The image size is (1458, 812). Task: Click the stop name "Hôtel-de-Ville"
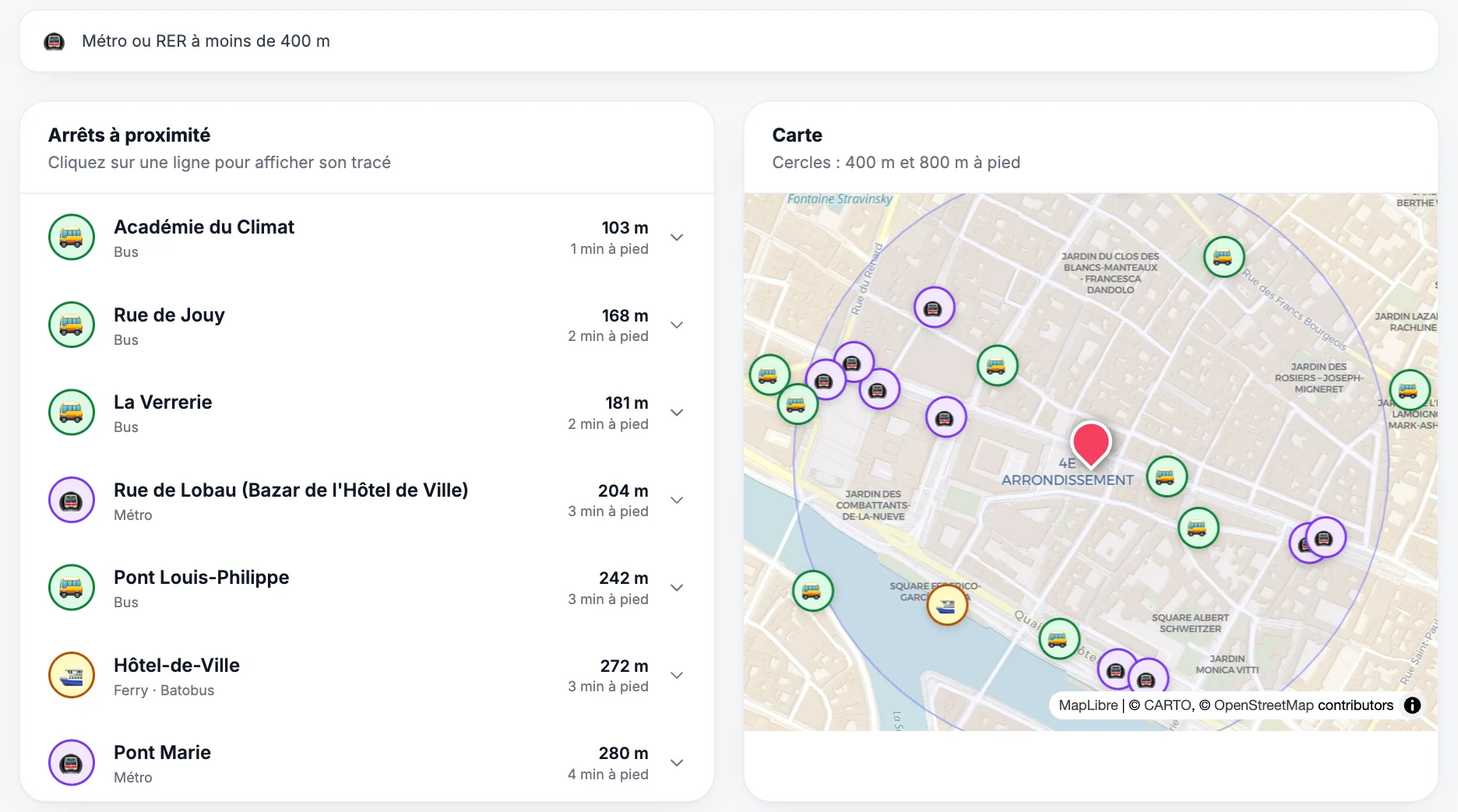177,665
